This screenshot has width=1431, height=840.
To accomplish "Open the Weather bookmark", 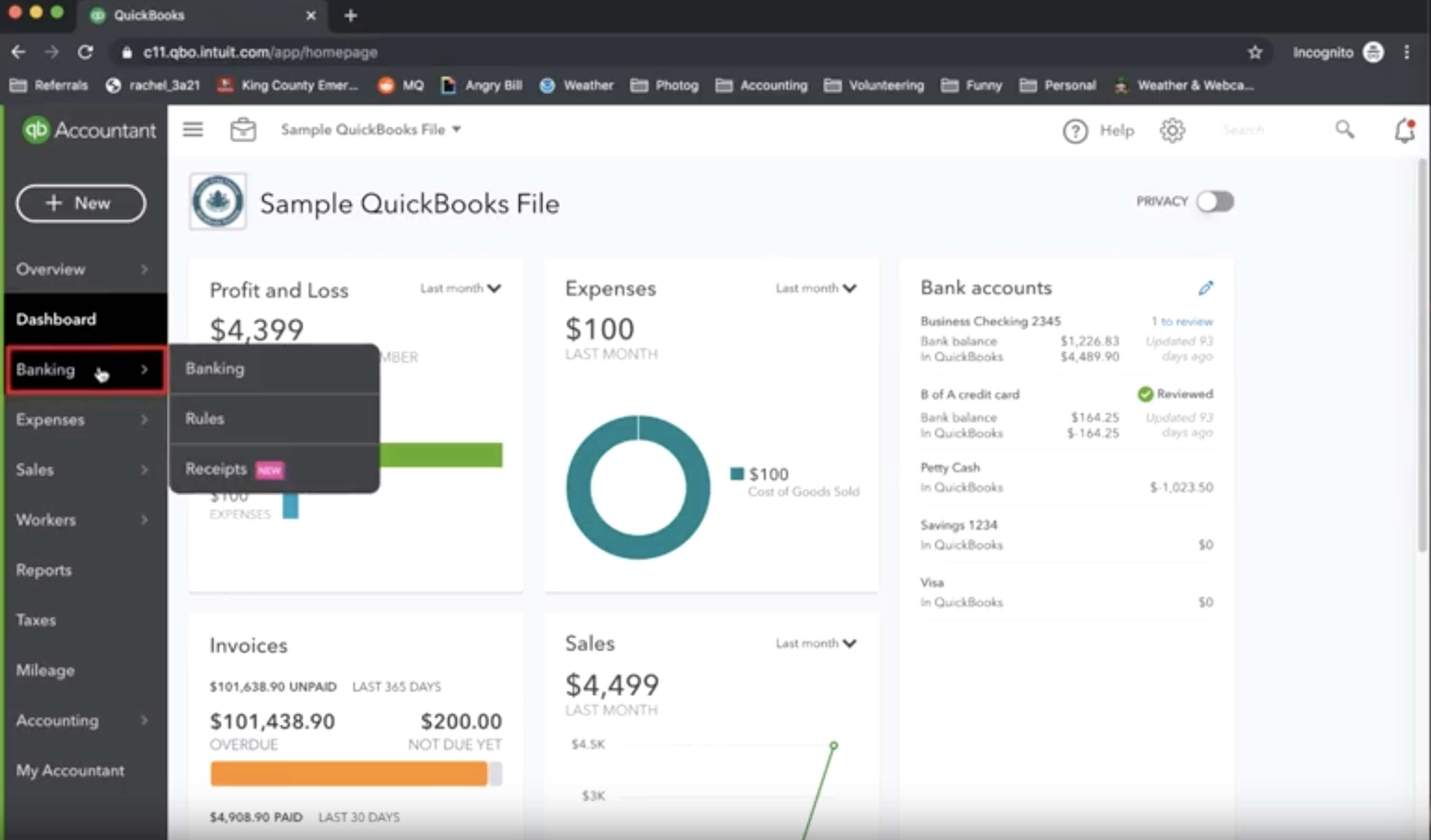I will (x=576, y=85).
